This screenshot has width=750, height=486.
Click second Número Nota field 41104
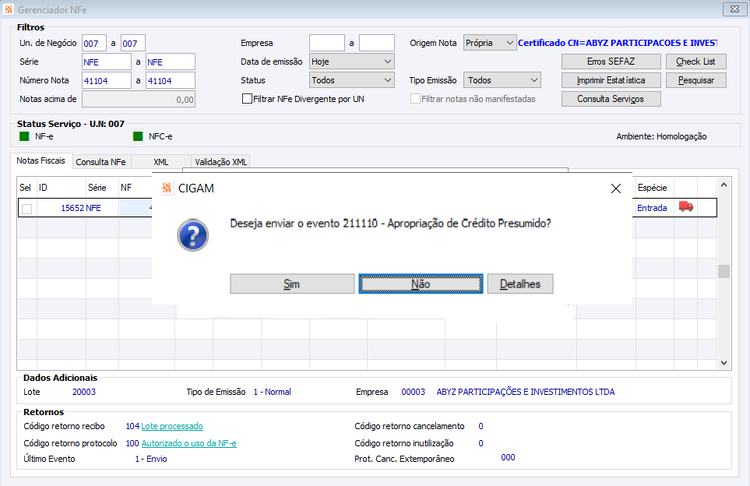tap(170, 80)
